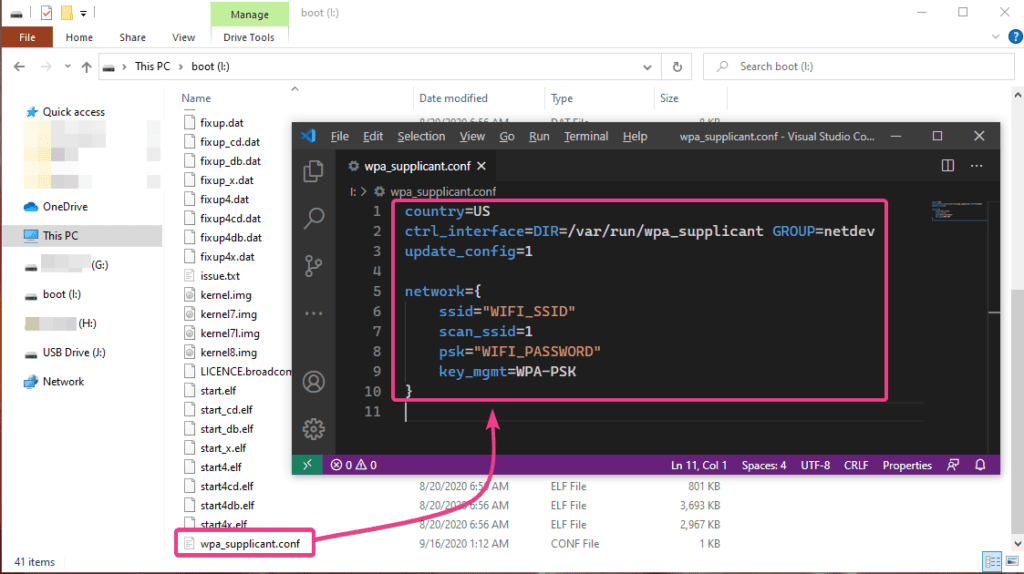This screenshot has width=1024, height=574.
Task: Open the VS Code Explorer panel icon
Action: coord(314,170)
